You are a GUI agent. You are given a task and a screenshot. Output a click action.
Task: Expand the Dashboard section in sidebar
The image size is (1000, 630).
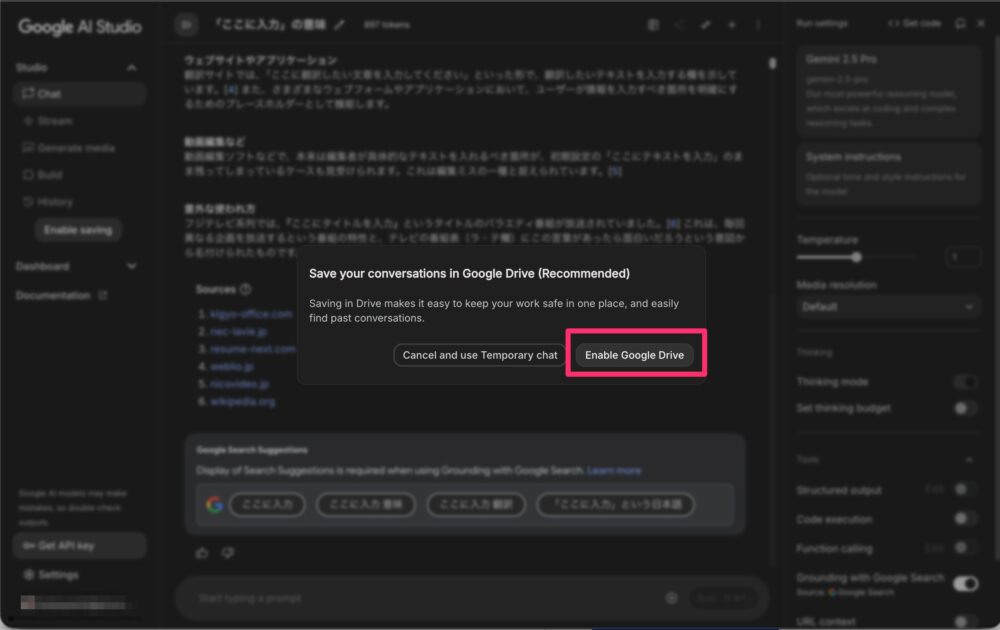click(131, 266)
